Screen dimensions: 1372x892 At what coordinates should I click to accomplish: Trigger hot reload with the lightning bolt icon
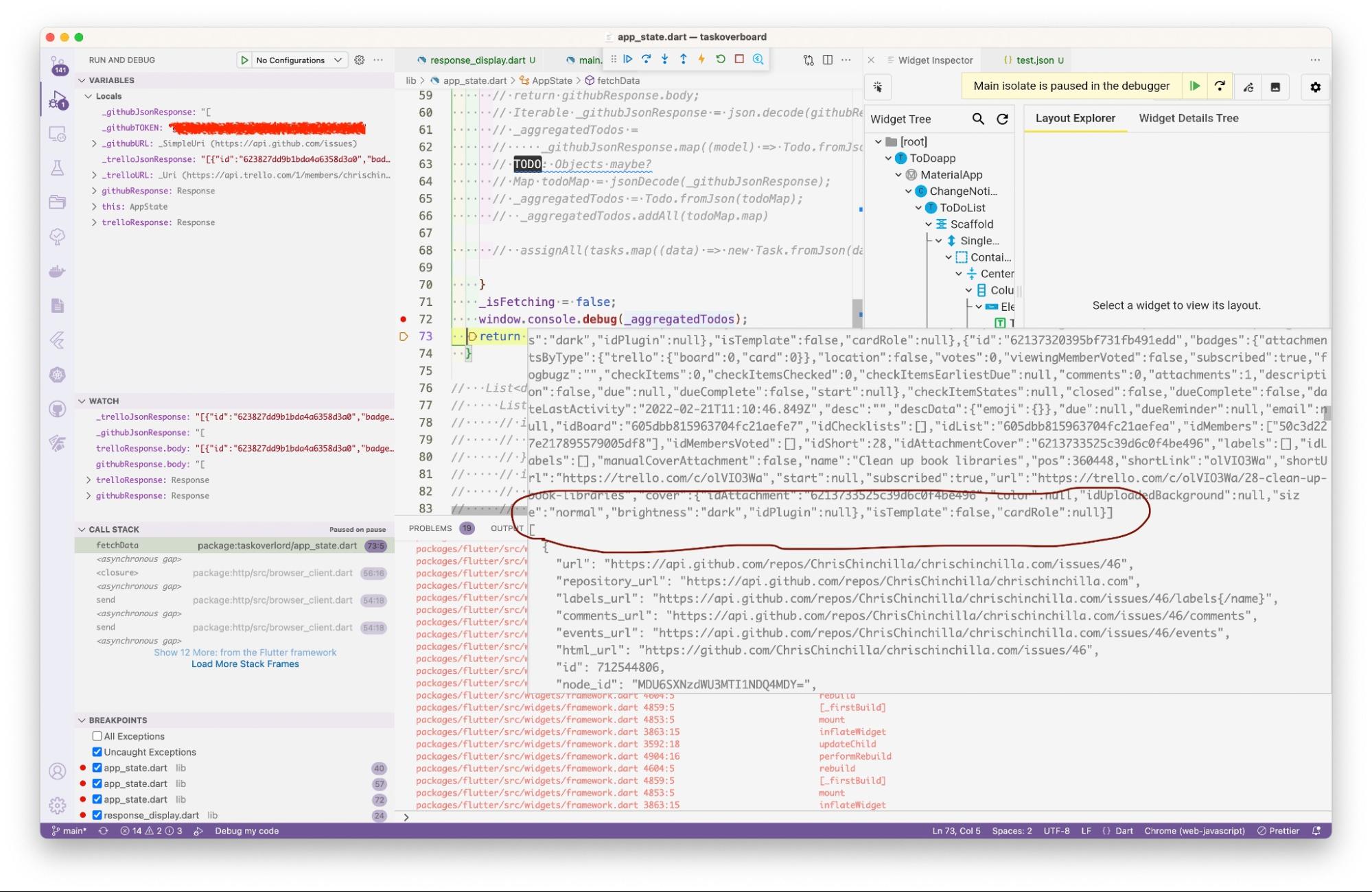click(701, 60)
